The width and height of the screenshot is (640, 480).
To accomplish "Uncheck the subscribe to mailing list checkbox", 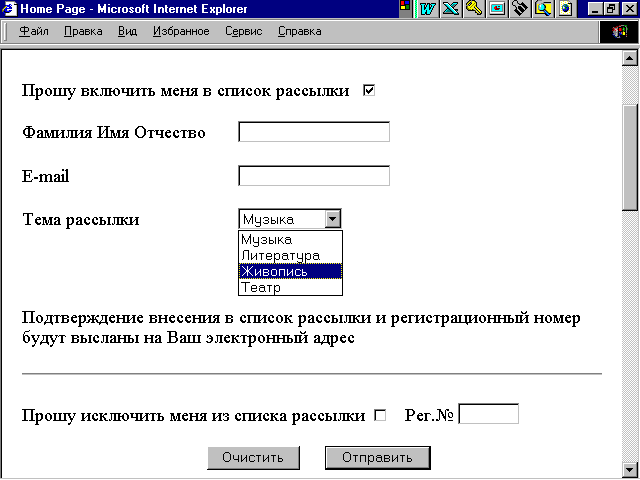I will pos(369,90).
